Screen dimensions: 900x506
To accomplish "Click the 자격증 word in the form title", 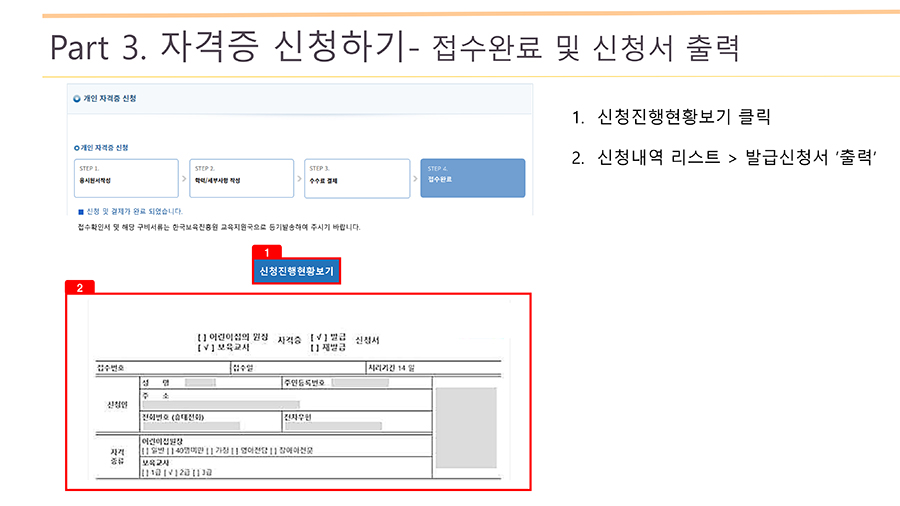I will (x=289, y=341).
